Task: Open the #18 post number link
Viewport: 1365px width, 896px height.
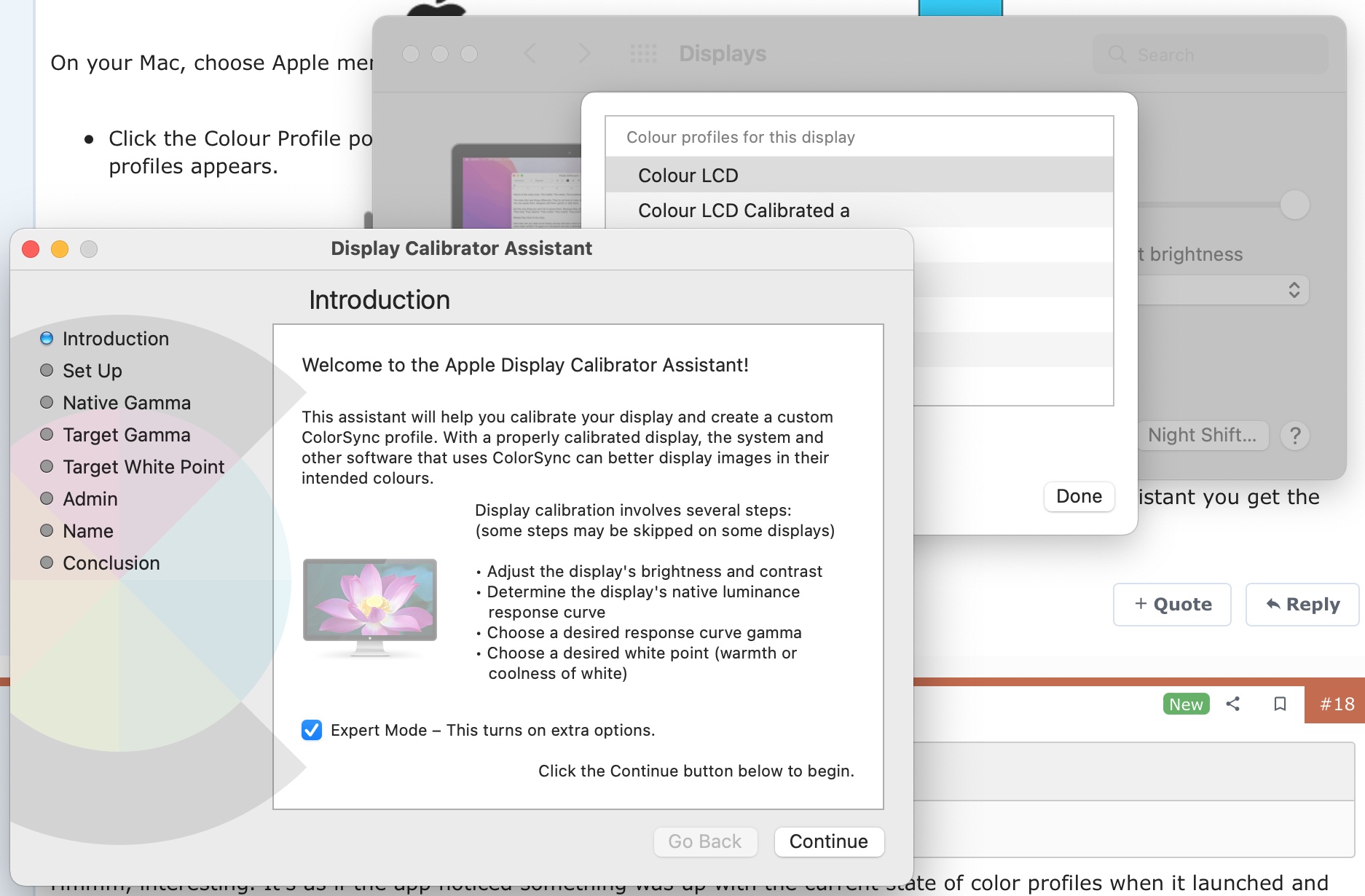Action: tap(1337, 704)
